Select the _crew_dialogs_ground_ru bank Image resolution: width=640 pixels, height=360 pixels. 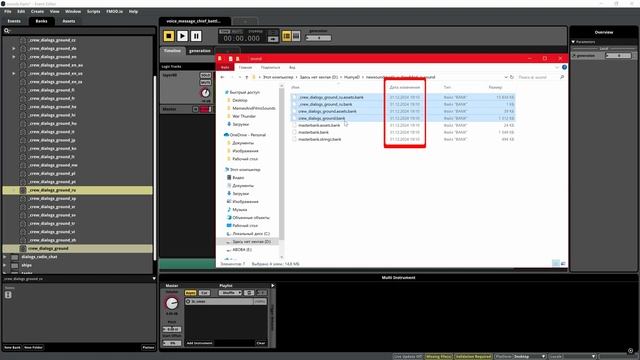[78, 190]
